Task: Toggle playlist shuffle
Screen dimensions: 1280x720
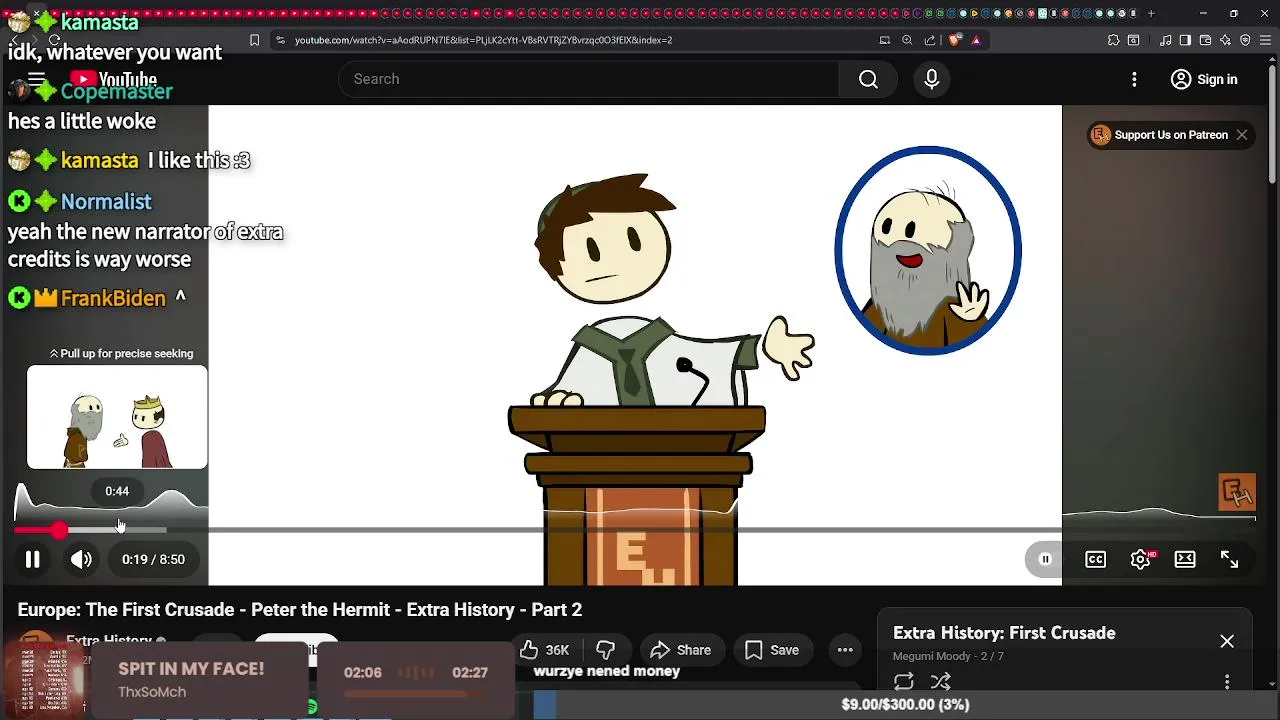Action: pos(940,682)
